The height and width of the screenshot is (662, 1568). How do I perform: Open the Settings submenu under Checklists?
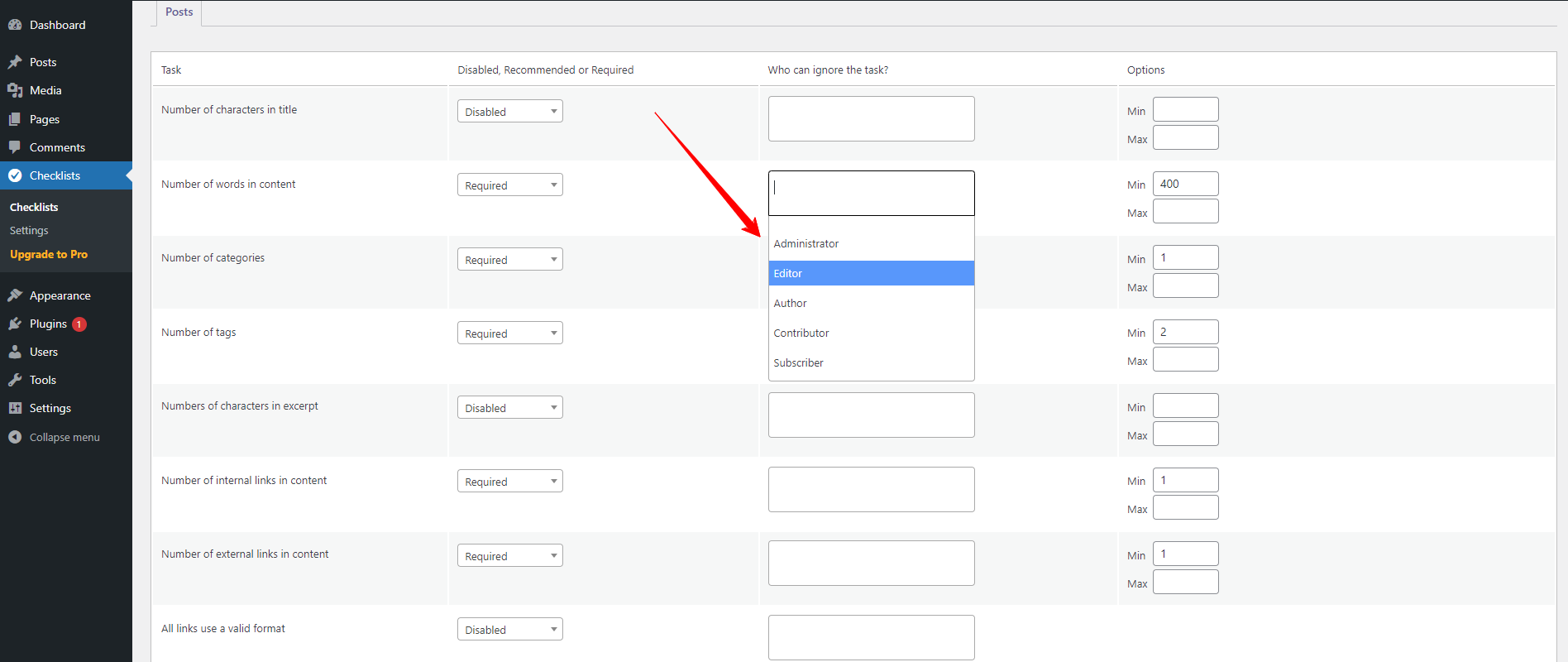coord(29,231)
